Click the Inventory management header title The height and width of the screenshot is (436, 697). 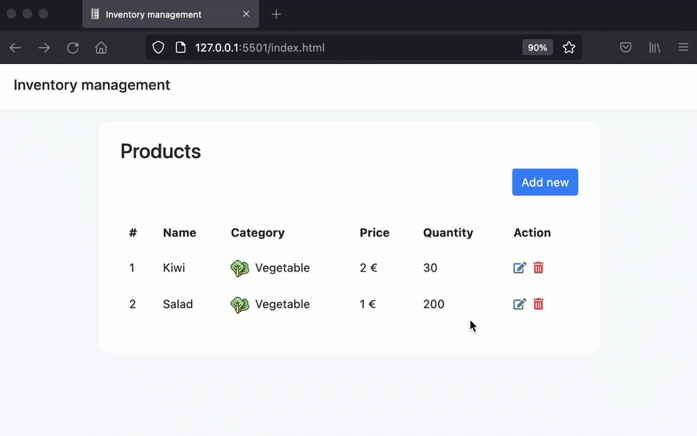[x=92, y=85]
